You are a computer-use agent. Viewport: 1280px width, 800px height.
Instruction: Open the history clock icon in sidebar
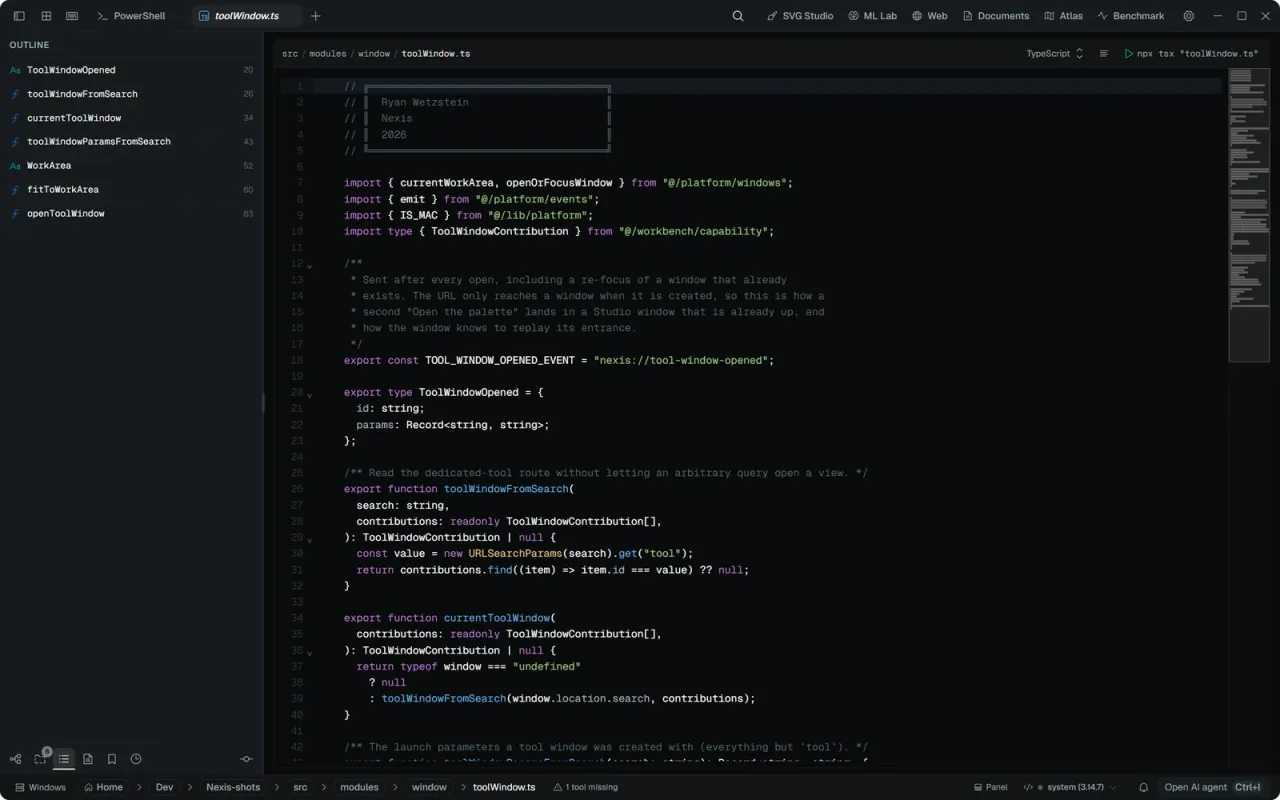pos(136,759)
